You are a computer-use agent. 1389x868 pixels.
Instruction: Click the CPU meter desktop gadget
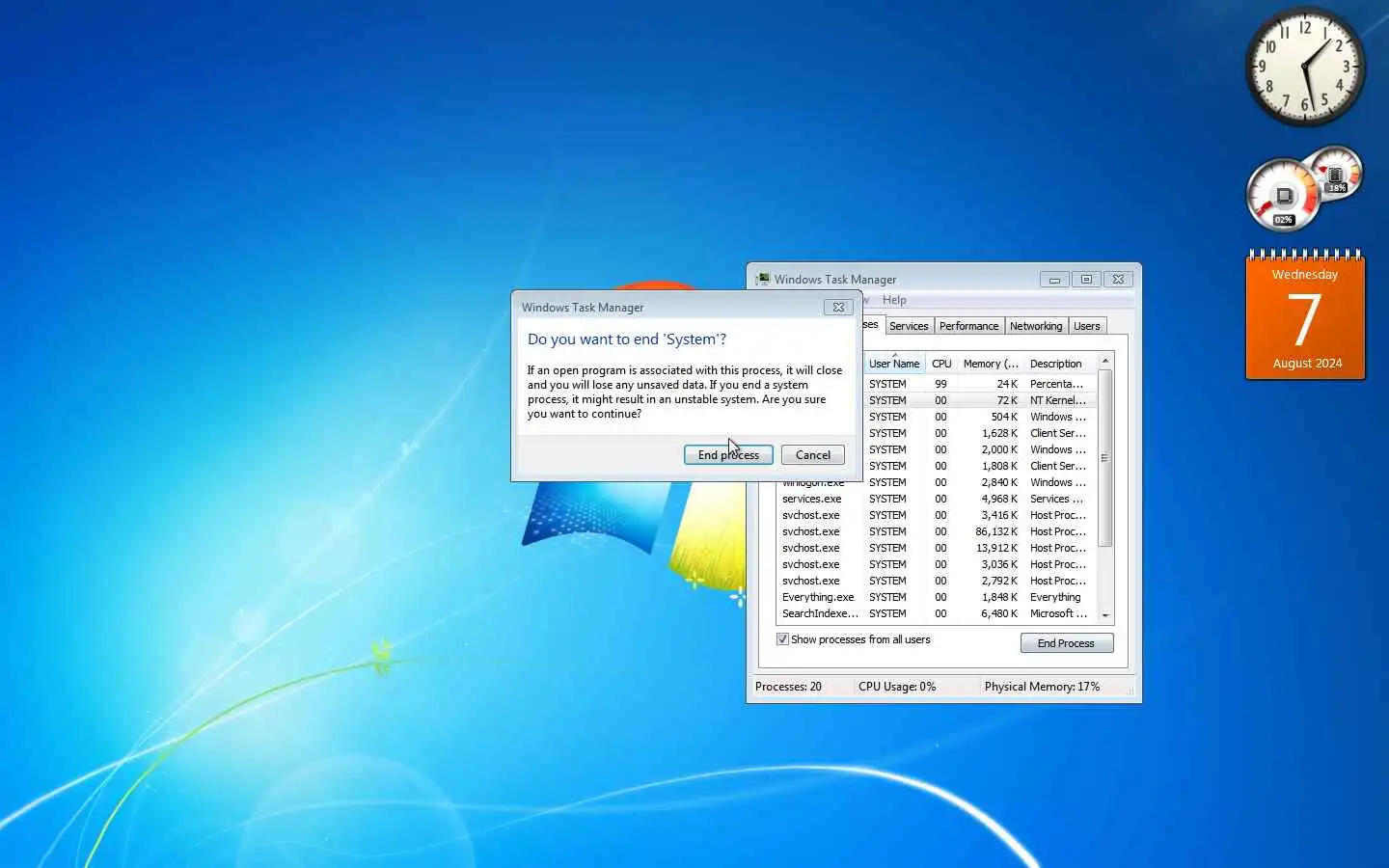[1283, 196]
